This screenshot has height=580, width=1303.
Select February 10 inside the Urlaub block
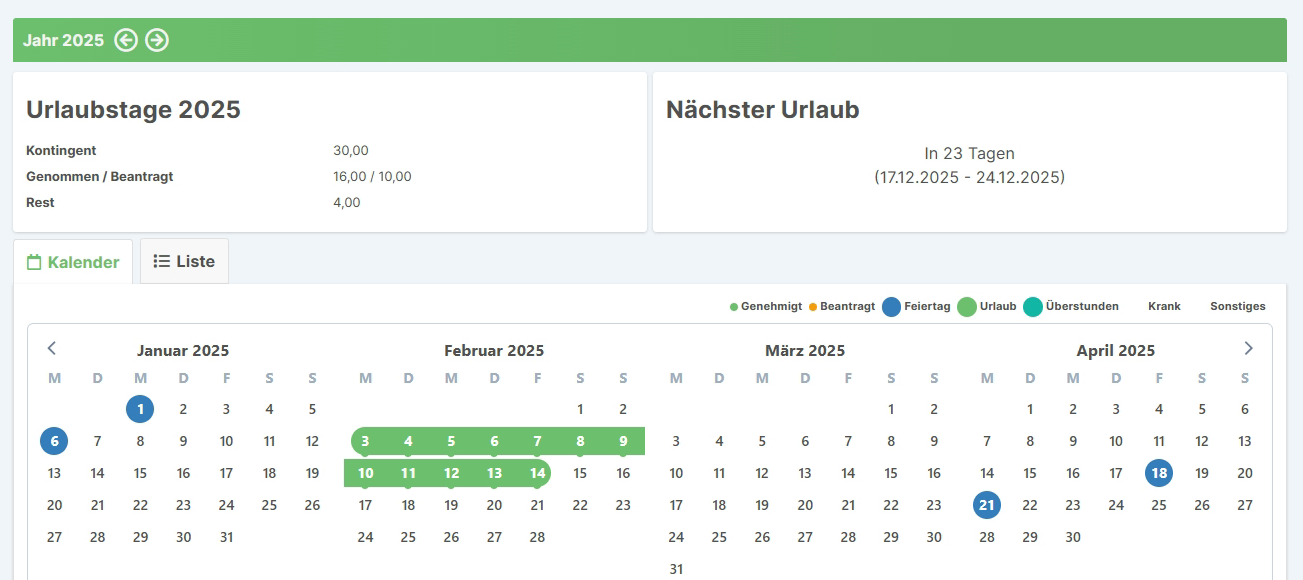pos(365,473)
